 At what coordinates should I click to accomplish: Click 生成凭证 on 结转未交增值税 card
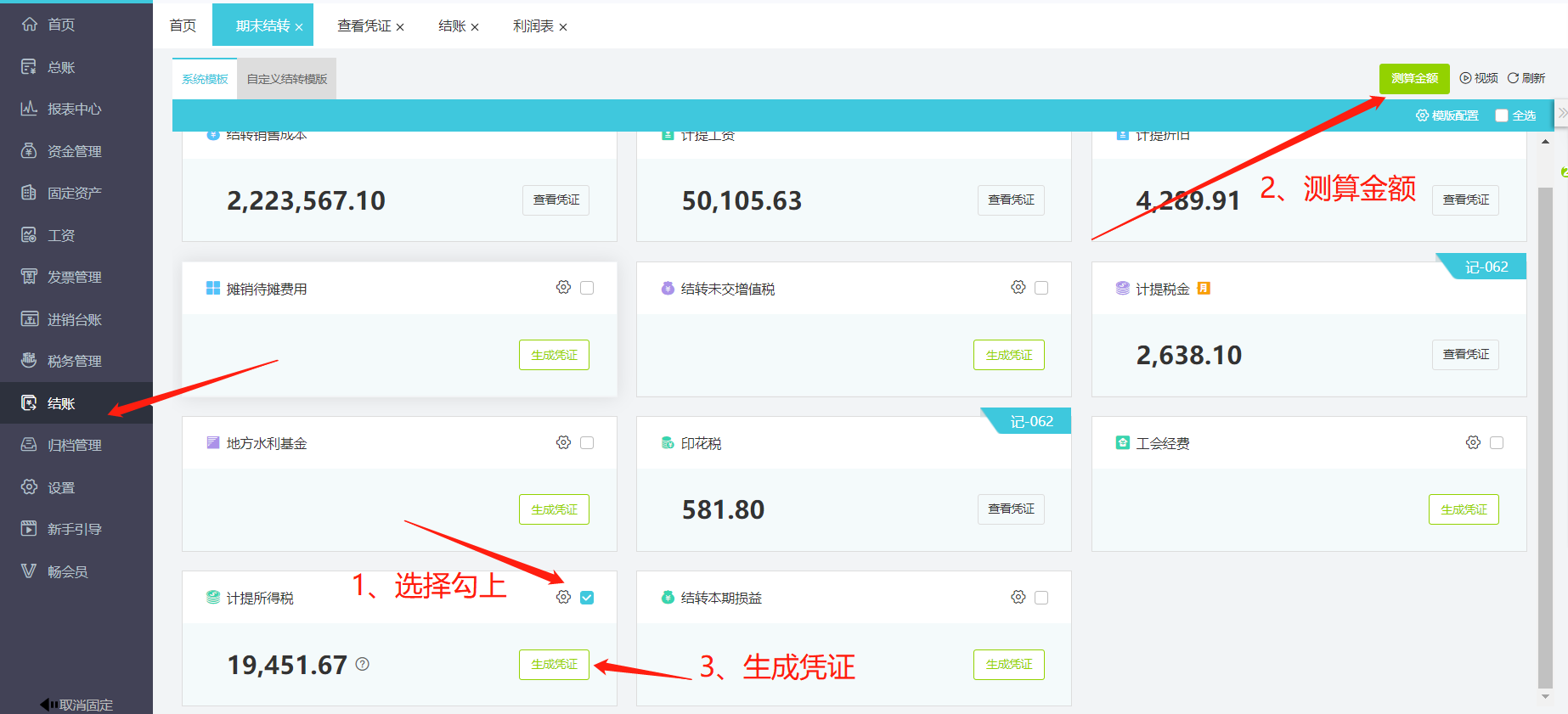click(1009, 355)
